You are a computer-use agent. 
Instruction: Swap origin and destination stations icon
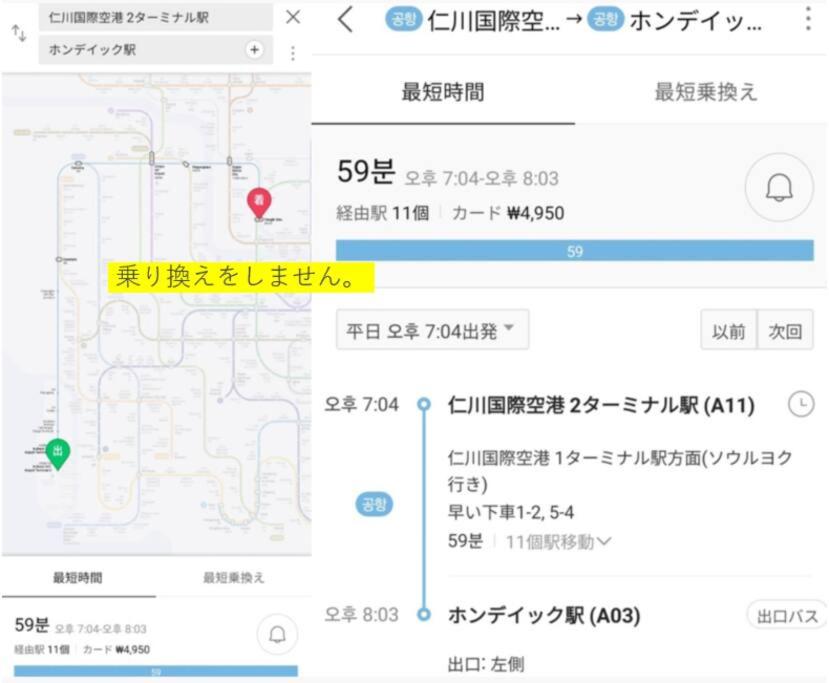tap(19, 33)
